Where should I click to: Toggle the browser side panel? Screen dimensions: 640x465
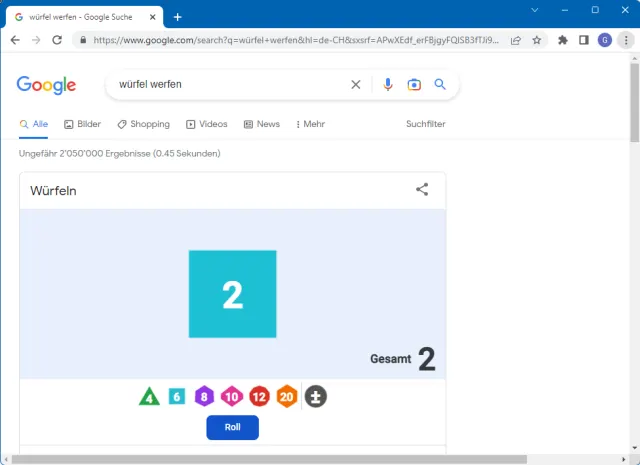[x=584, y=40]
